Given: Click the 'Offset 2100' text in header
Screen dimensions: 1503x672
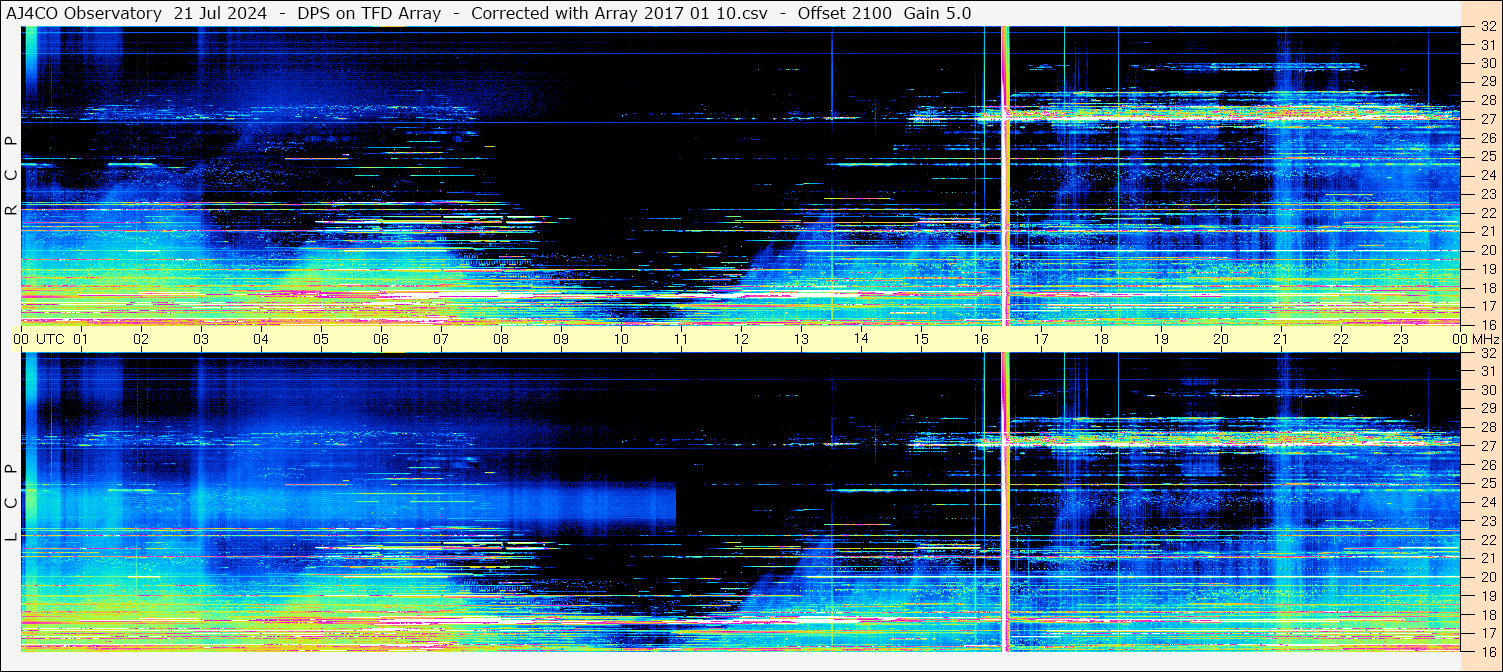Looking at the screenshot, I should point(845,14).
